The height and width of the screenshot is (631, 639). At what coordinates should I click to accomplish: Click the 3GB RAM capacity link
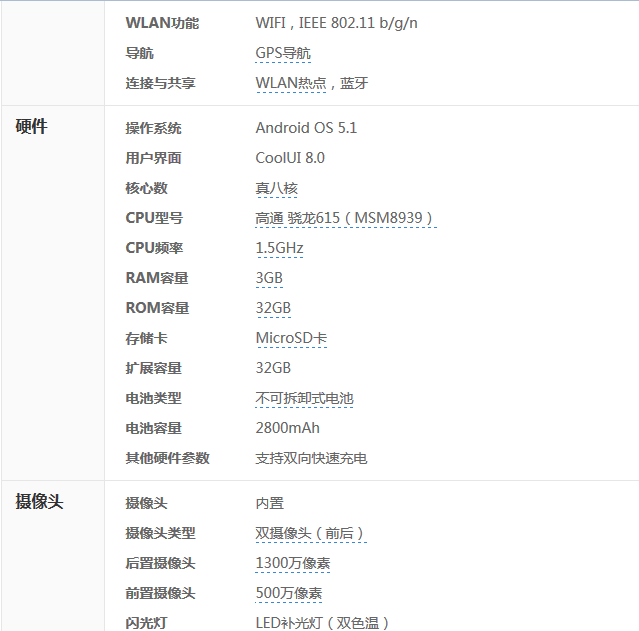(269, 278)
